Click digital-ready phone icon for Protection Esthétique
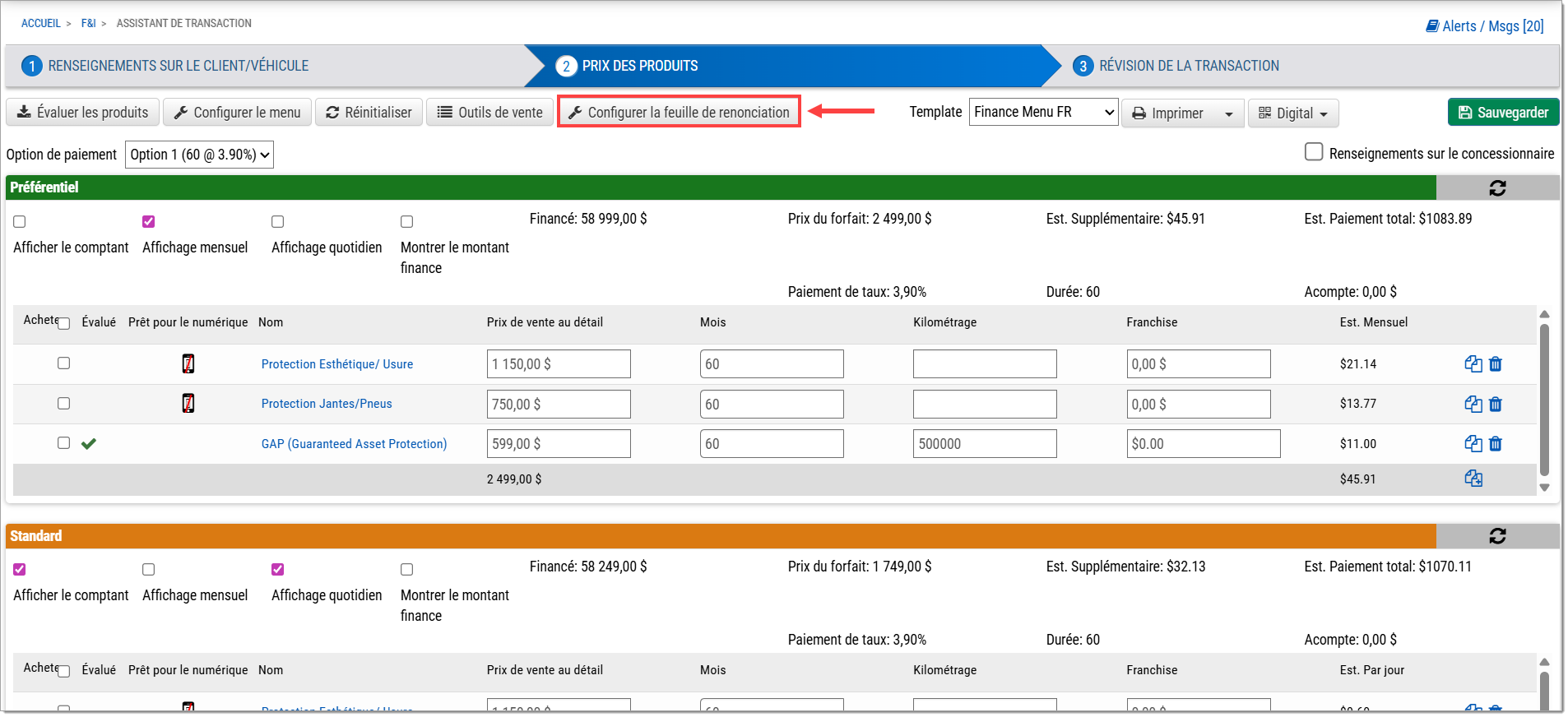Image resolution: width=1568 pixels, height=717 pixels. coord(188,363)
